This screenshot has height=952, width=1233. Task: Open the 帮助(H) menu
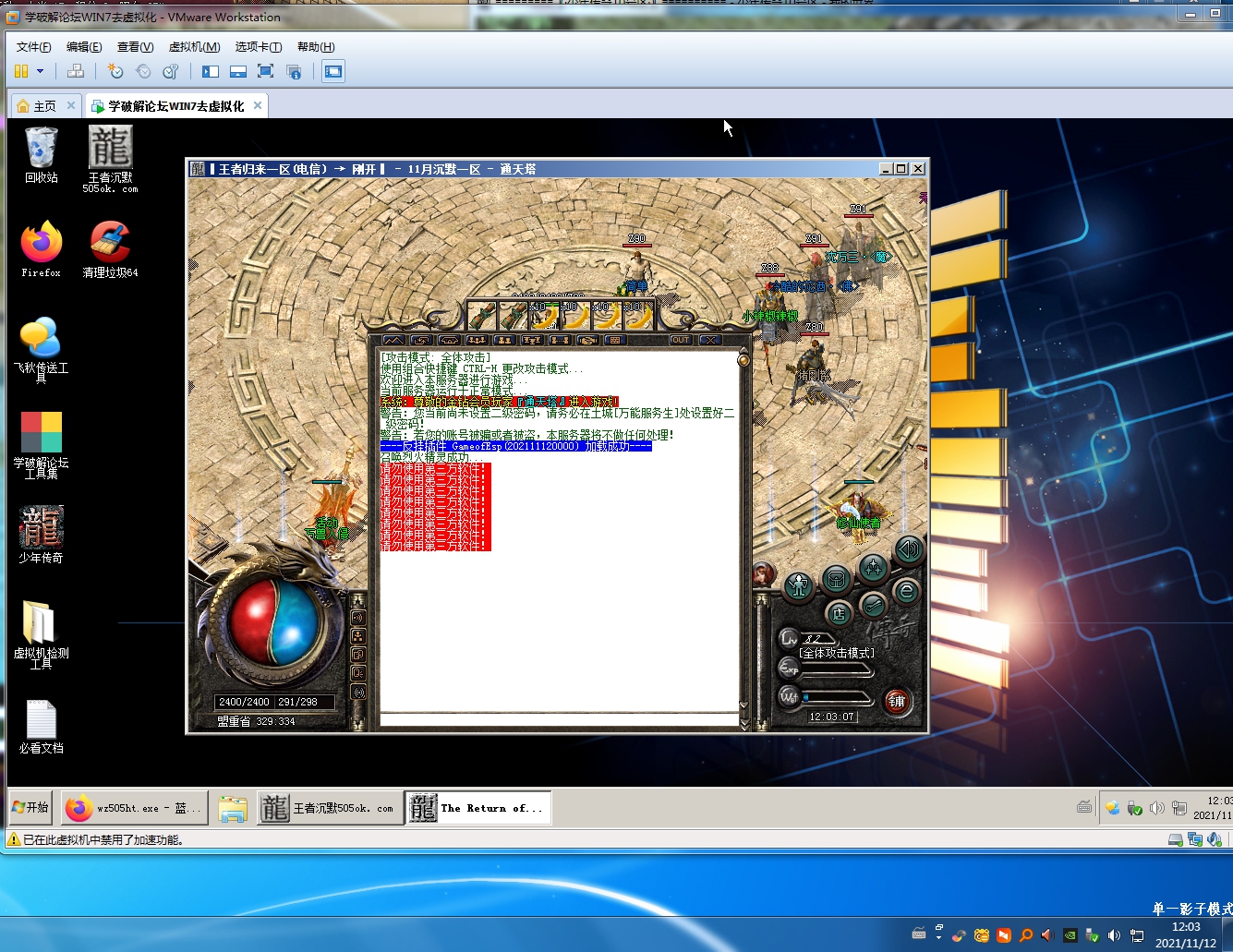pos(316,47)
